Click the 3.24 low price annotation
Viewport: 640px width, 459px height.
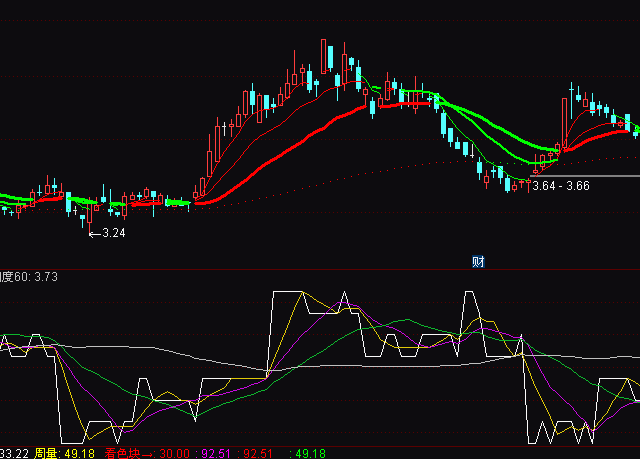[x=112, y=233]
